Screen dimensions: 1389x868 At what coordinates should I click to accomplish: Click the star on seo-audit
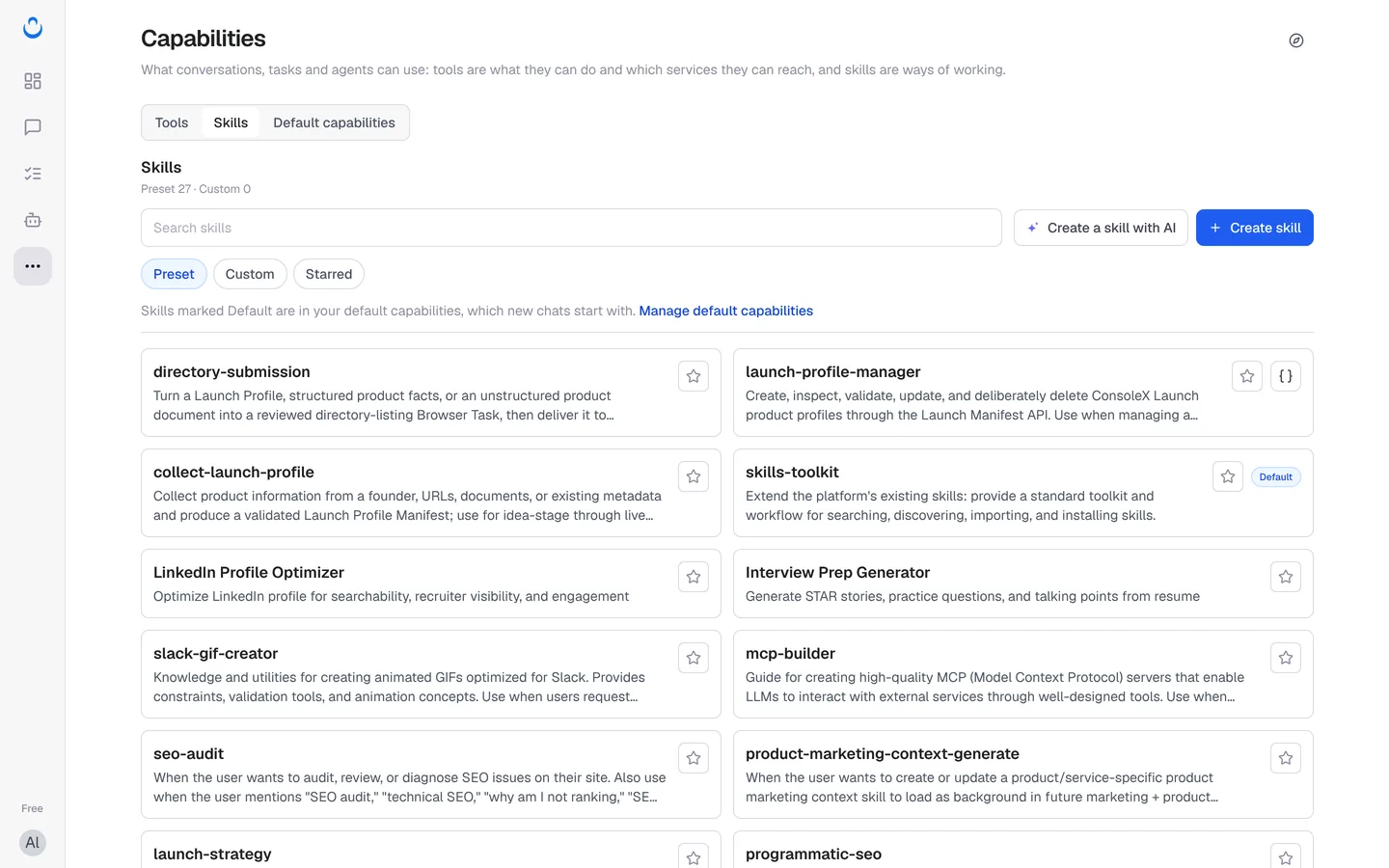click(694, 758)
